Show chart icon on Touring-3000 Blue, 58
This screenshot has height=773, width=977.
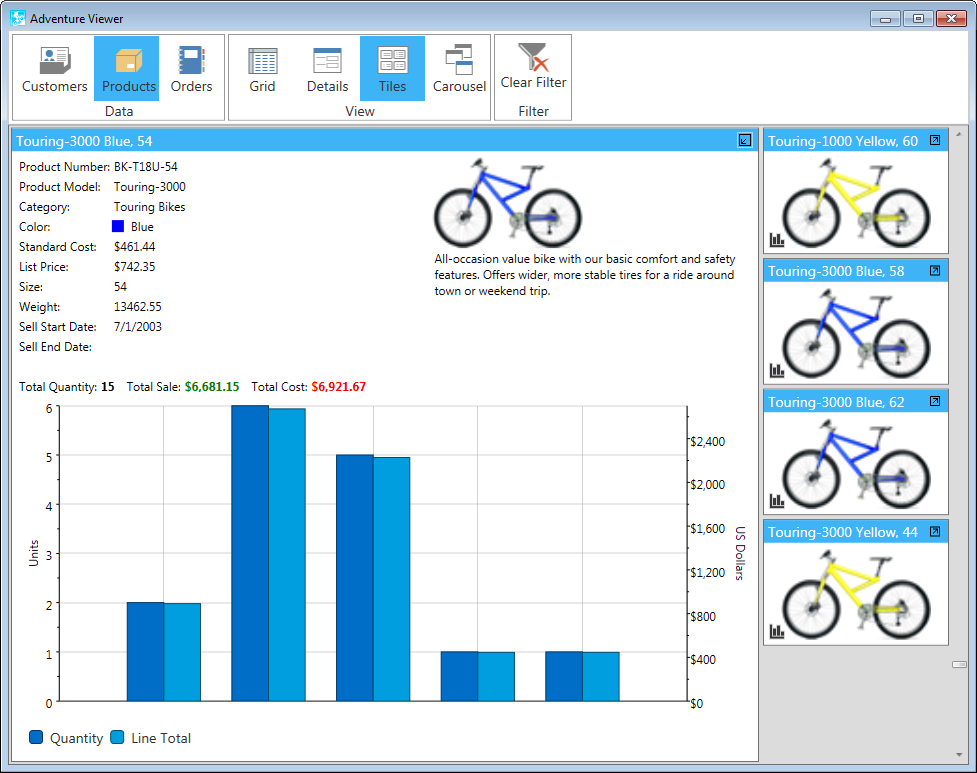click(777, 370)
